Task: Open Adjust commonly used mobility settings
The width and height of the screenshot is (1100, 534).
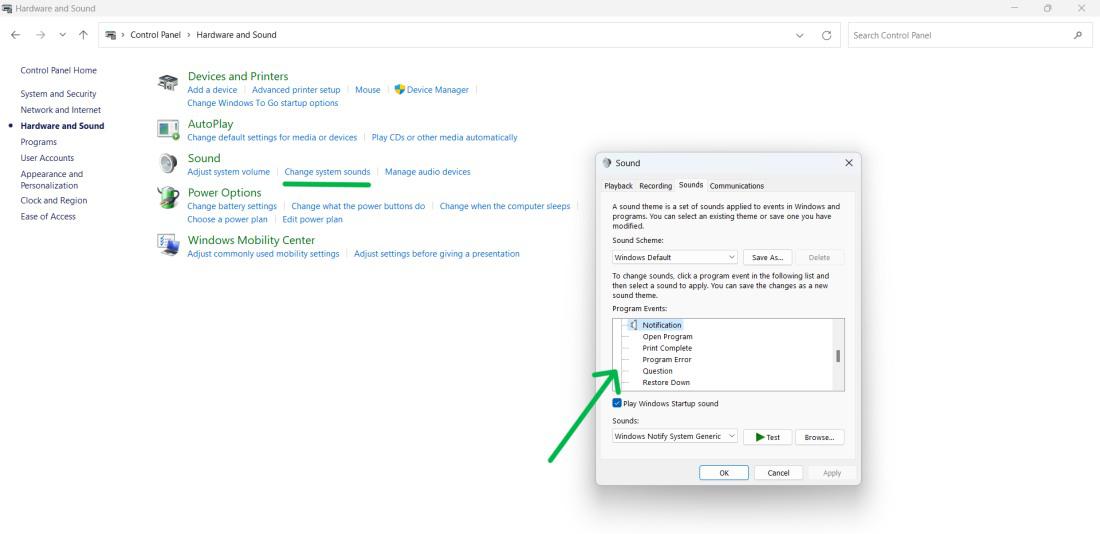Action: 263,254
